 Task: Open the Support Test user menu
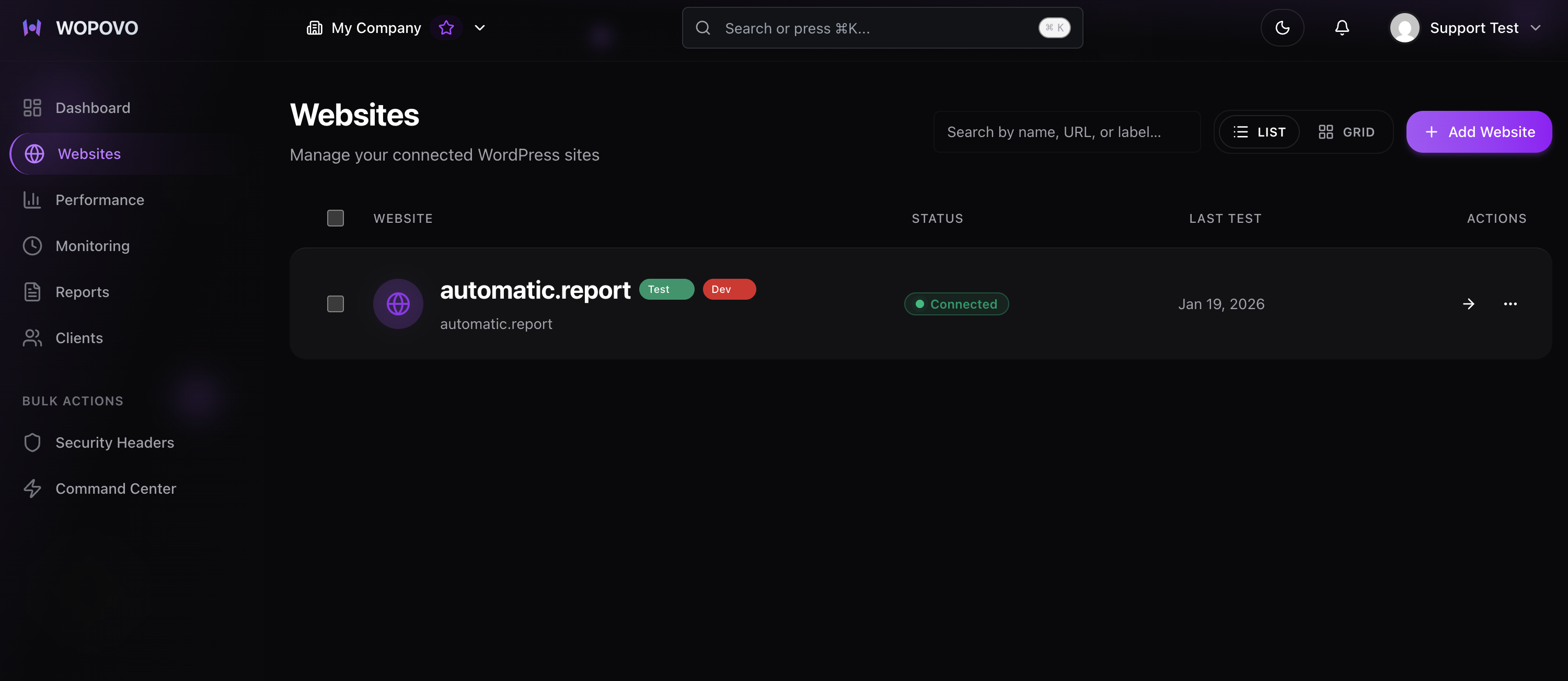[x=1467, y=28]
